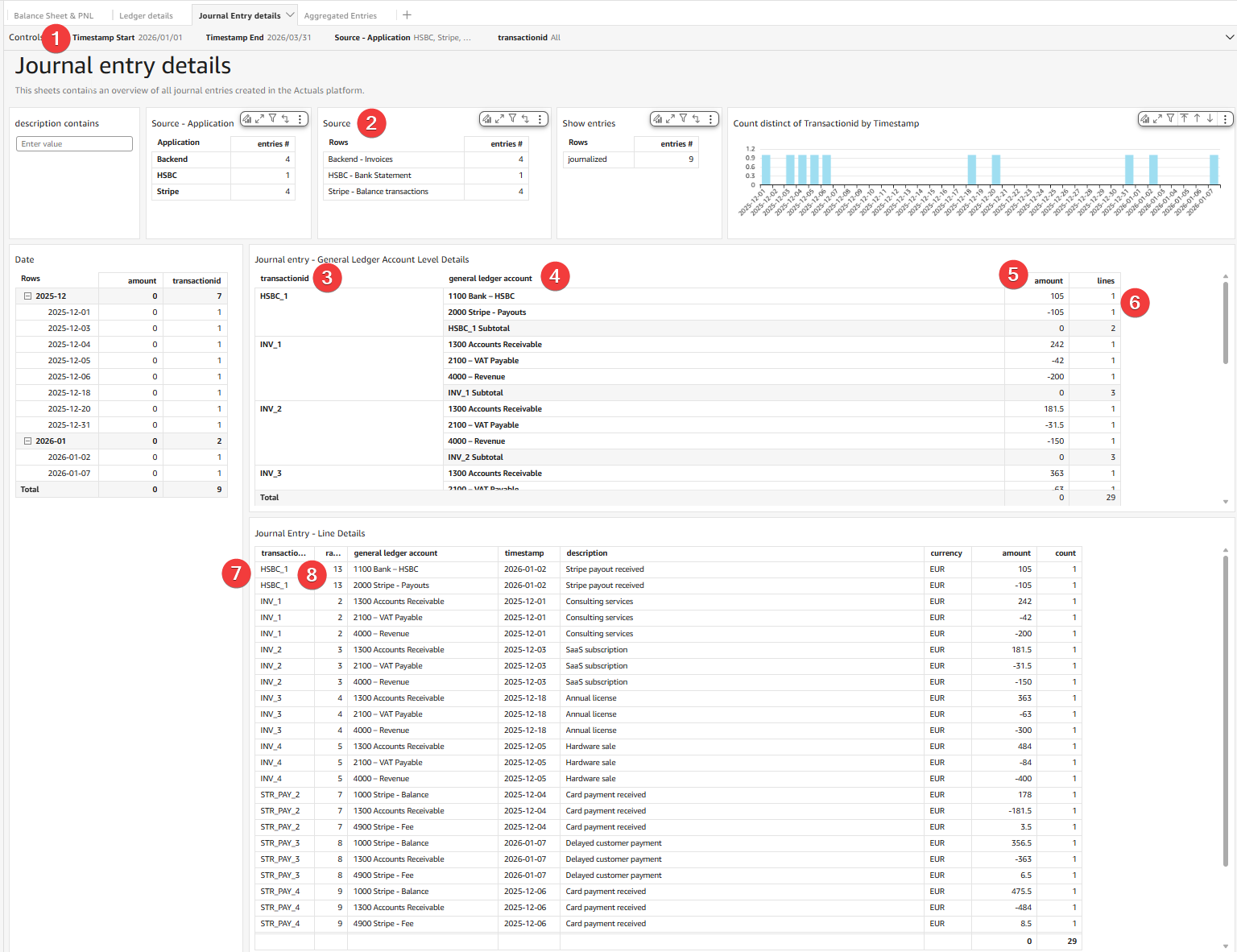
Task: Maximize the Source visual
Action: coord(499,118)
